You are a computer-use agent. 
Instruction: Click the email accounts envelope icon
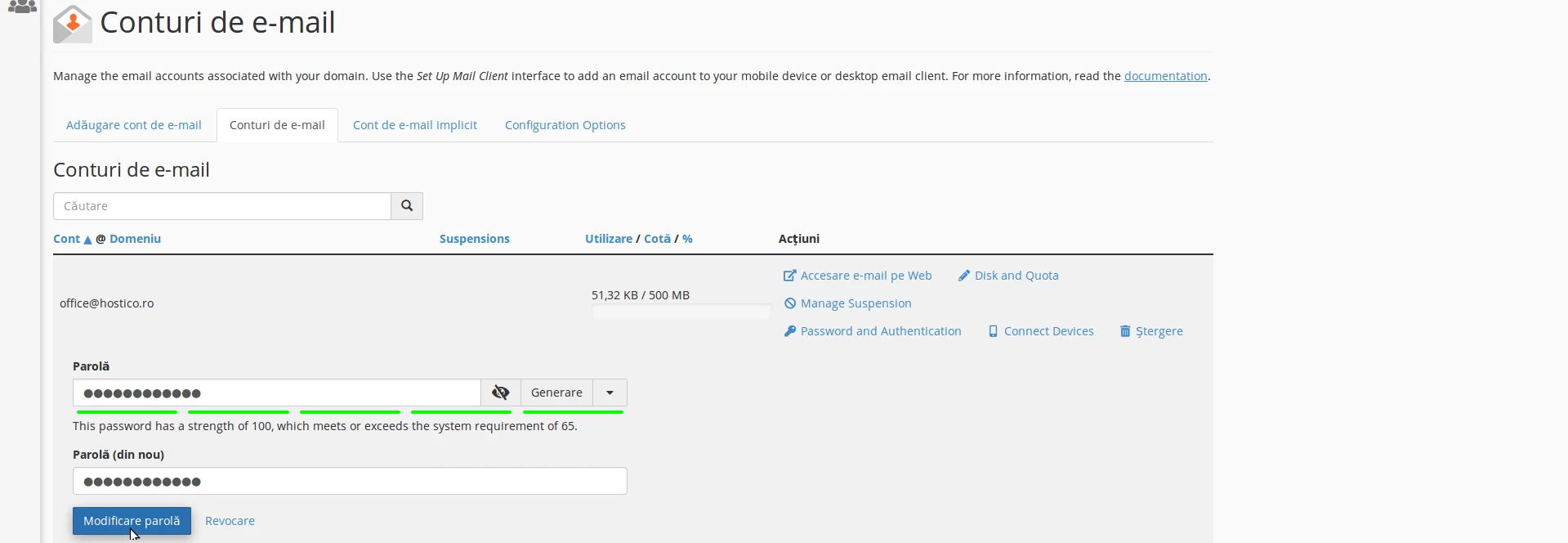click(72, 24)
